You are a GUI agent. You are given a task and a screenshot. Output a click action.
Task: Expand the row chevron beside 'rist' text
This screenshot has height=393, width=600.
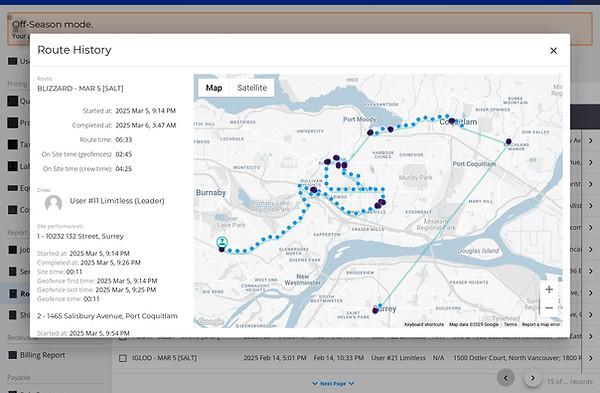pyautogui.click(x=591, y=184)
